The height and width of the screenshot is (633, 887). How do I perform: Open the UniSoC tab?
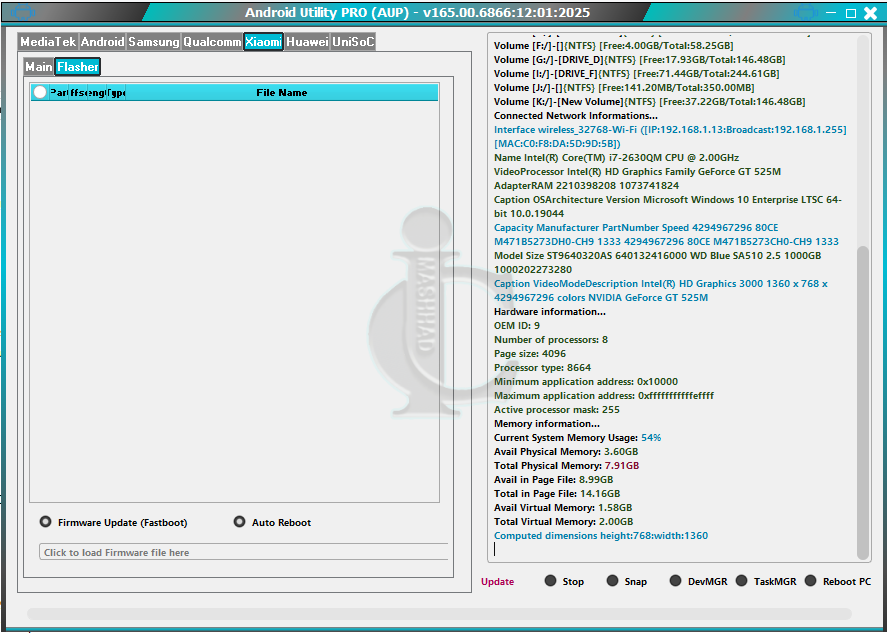353,42
